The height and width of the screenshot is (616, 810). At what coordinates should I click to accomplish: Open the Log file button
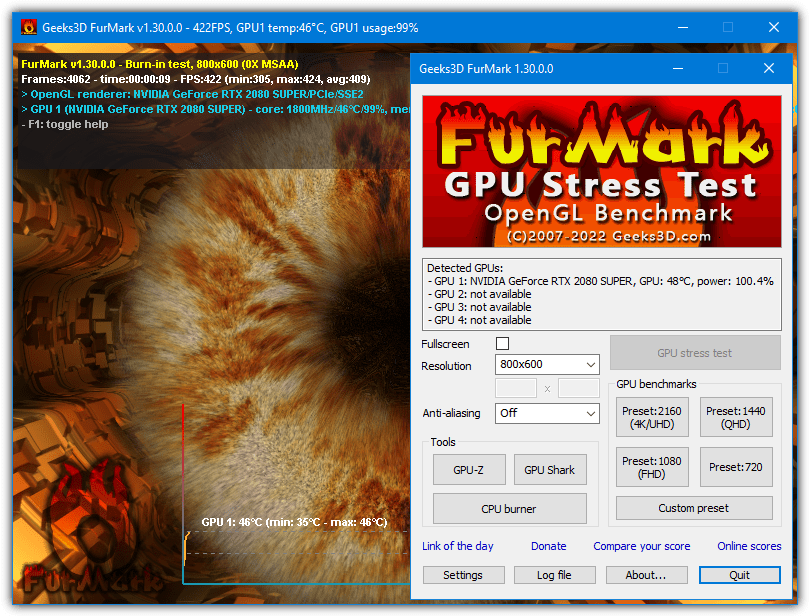[x=554, y=575]
